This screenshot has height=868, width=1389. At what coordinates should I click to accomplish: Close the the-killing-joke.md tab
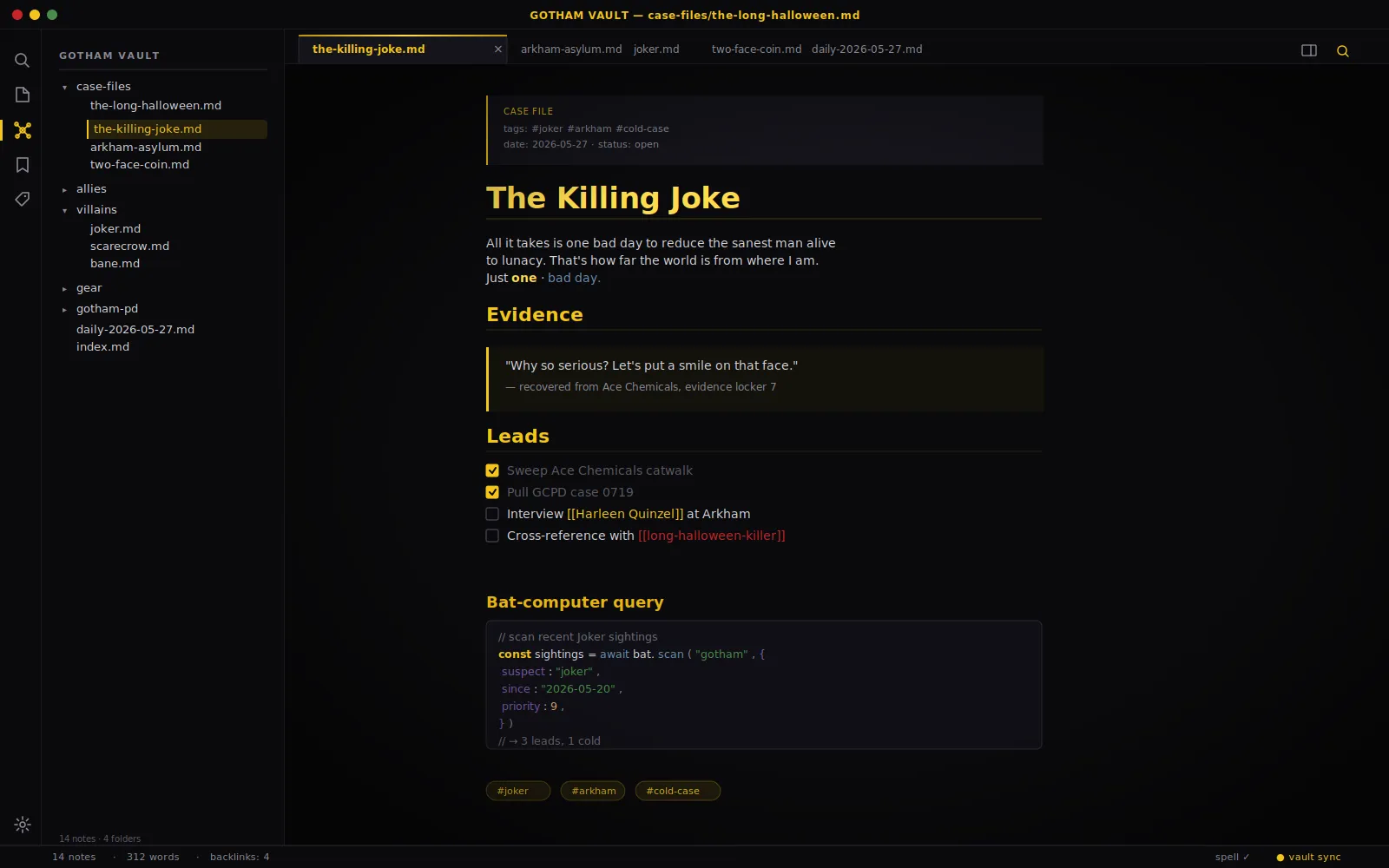point(498,49)
